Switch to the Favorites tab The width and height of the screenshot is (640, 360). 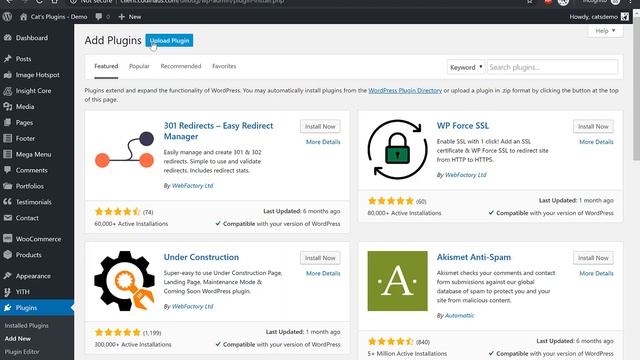[224, 66]
